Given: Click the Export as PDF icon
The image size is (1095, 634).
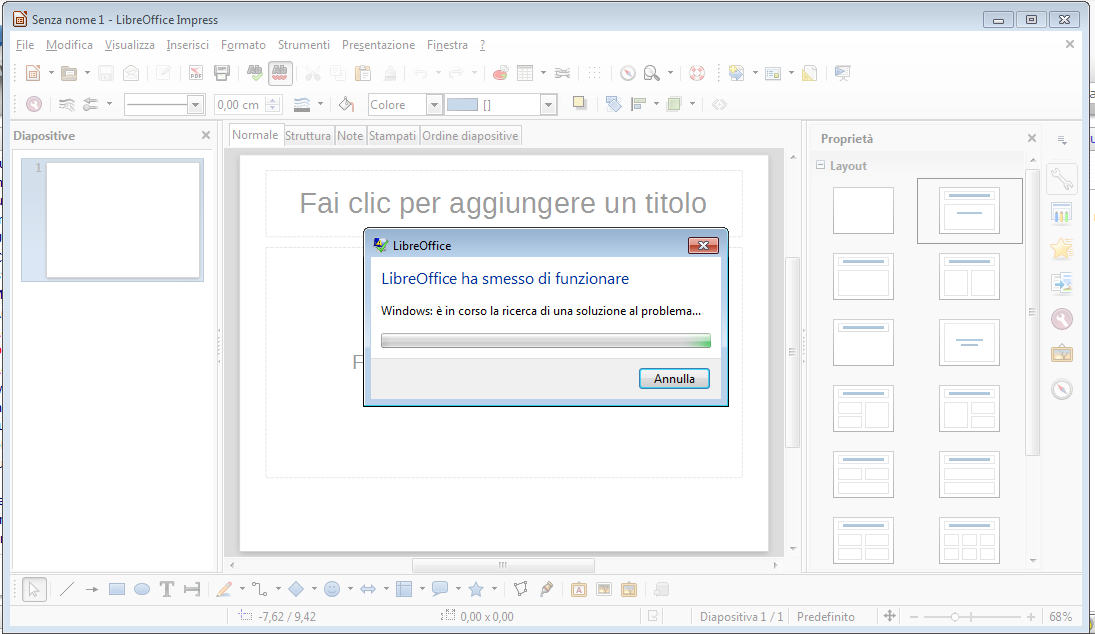Looking at the screenshot, I should [196, 73].
